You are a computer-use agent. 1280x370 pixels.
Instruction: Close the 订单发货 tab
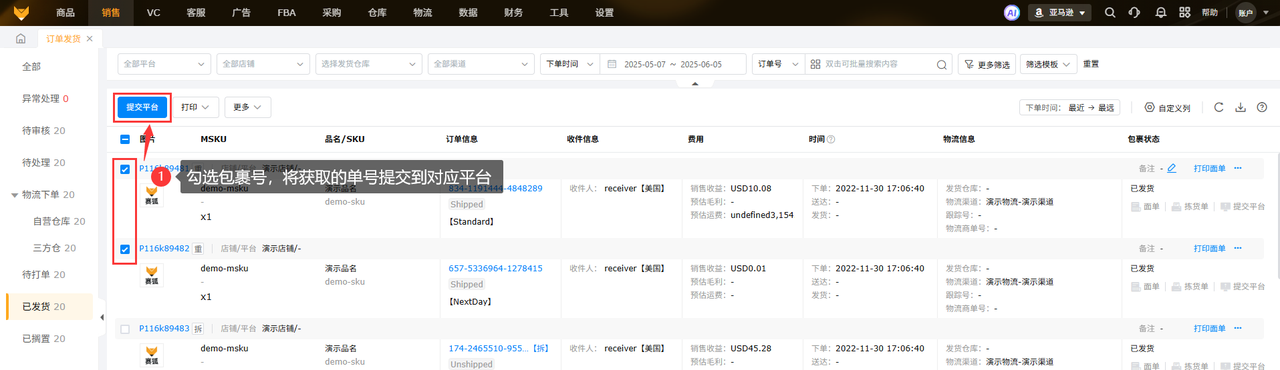(89, 38)
